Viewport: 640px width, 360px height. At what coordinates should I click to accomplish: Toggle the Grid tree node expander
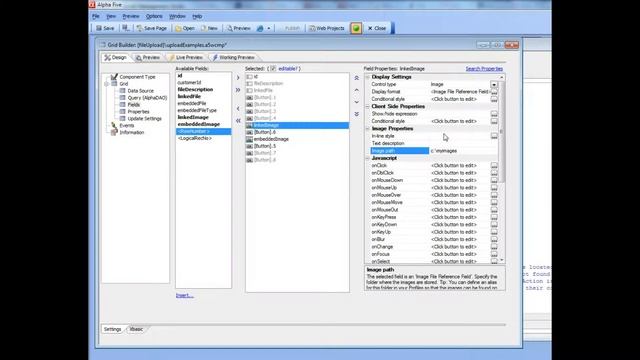[x=107, y=84]
